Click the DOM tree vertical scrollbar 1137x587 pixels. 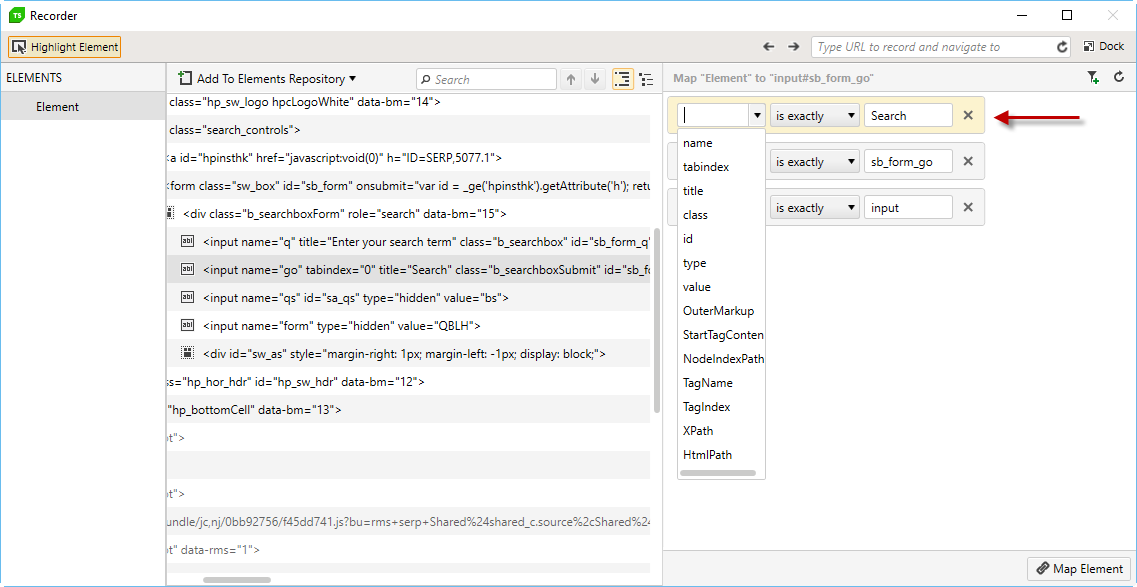click(x=657, y=320)
